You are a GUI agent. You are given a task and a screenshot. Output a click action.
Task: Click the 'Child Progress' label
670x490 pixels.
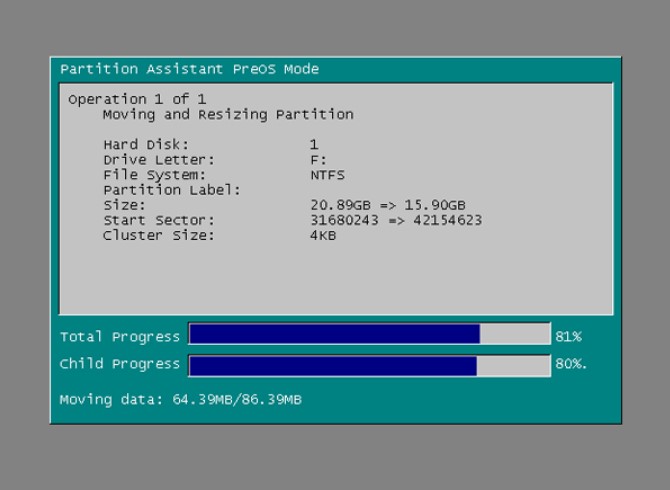(120, 364)
